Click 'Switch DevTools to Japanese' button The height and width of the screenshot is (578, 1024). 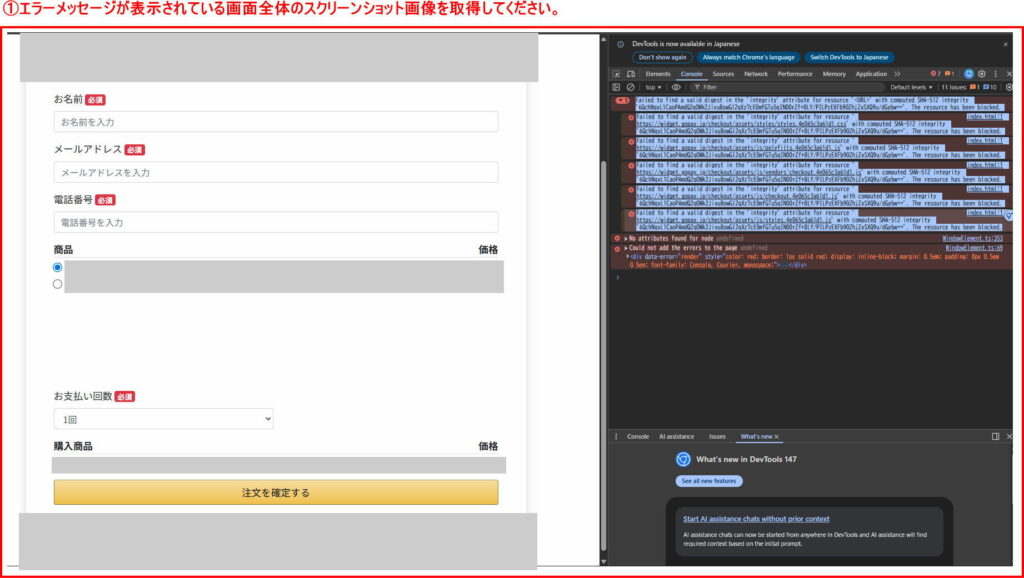[x=849, y=58]
